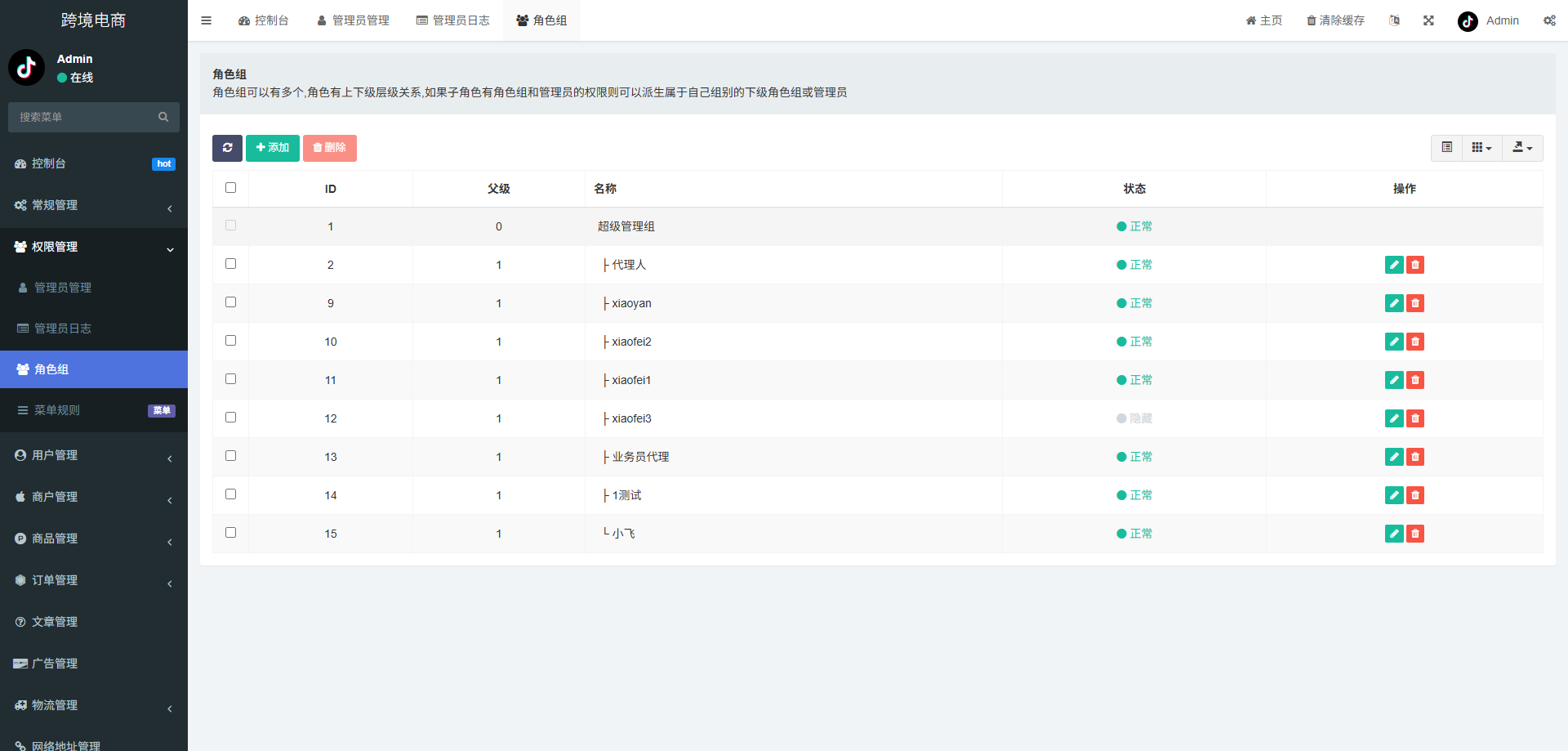Click the TikTok avatar next to Admin

1467,21
